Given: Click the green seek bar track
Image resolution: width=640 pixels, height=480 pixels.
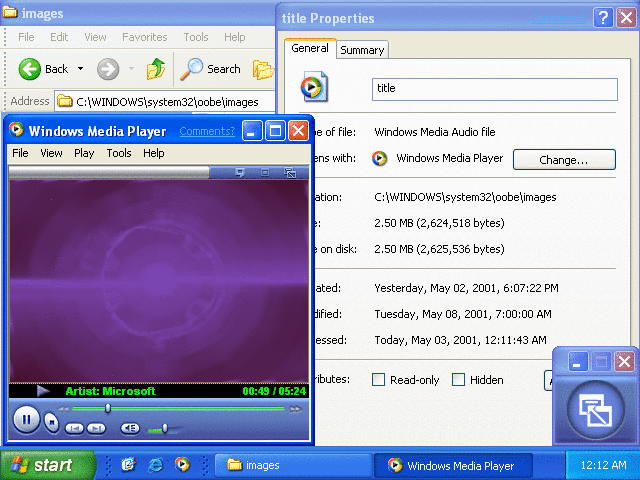Looking at the screenshot, I should tap(178, 408).
